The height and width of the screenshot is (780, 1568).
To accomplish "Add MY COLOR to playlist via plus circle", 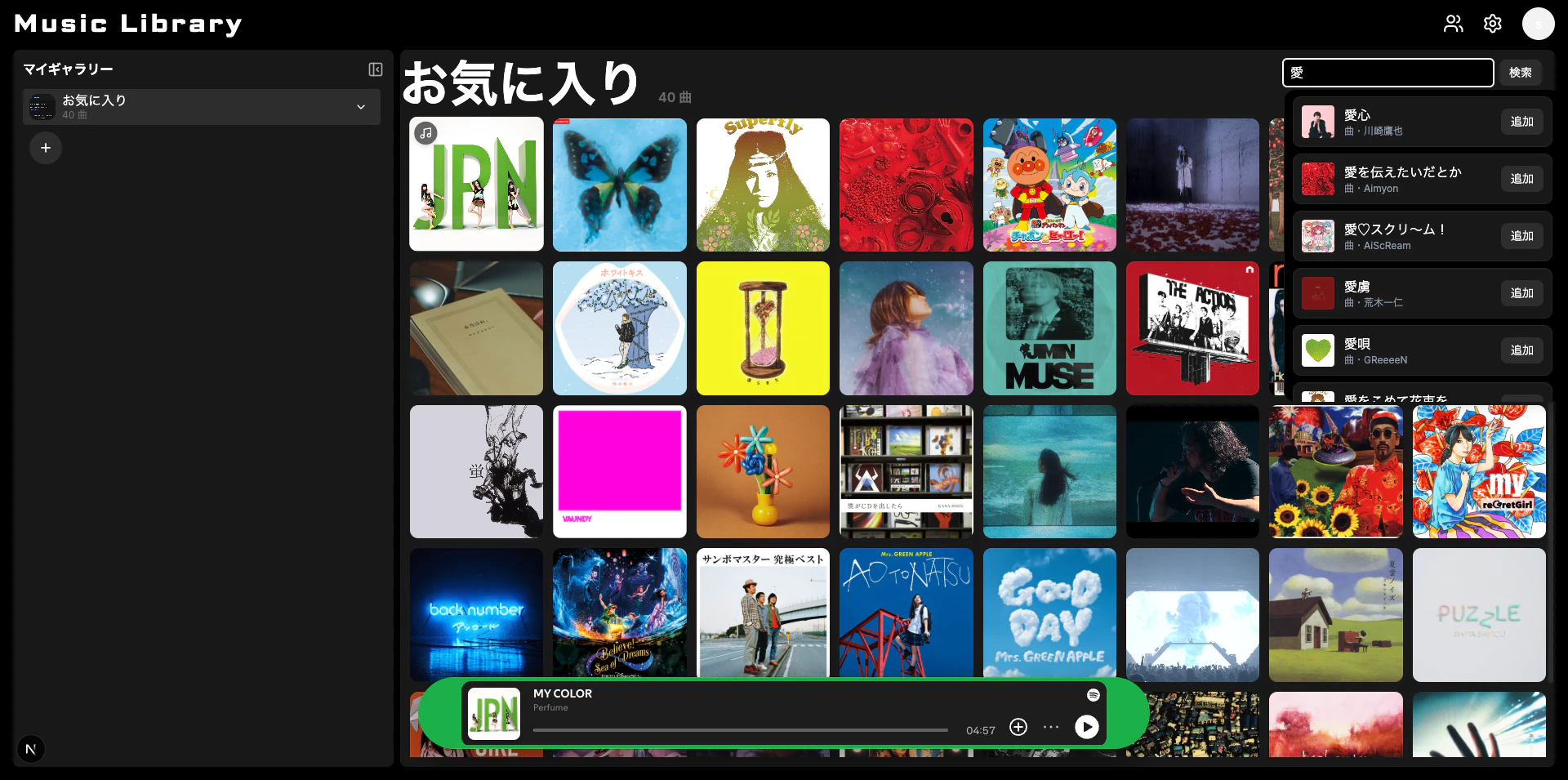I will coord(1018,727).
